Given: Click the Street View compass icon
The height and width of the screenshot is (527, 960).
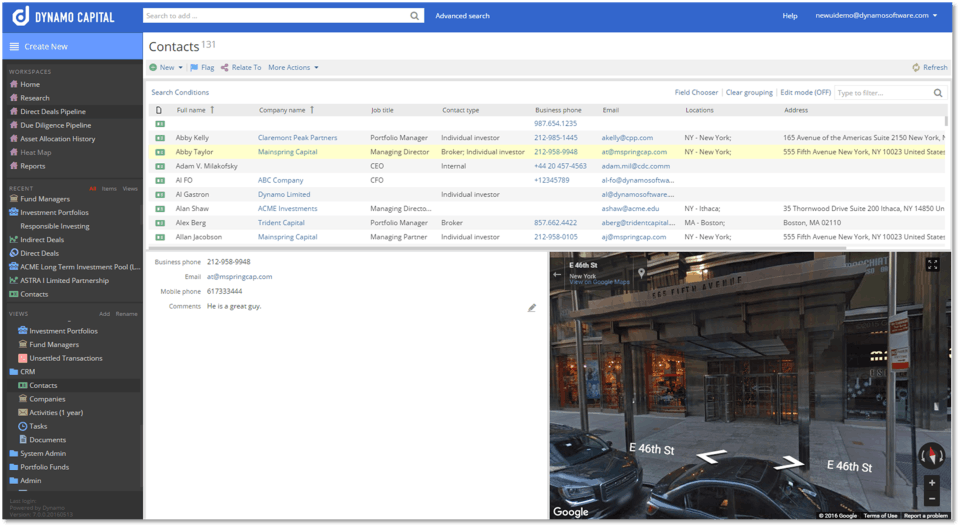Looking at the screenshot, I should point(931,456).
